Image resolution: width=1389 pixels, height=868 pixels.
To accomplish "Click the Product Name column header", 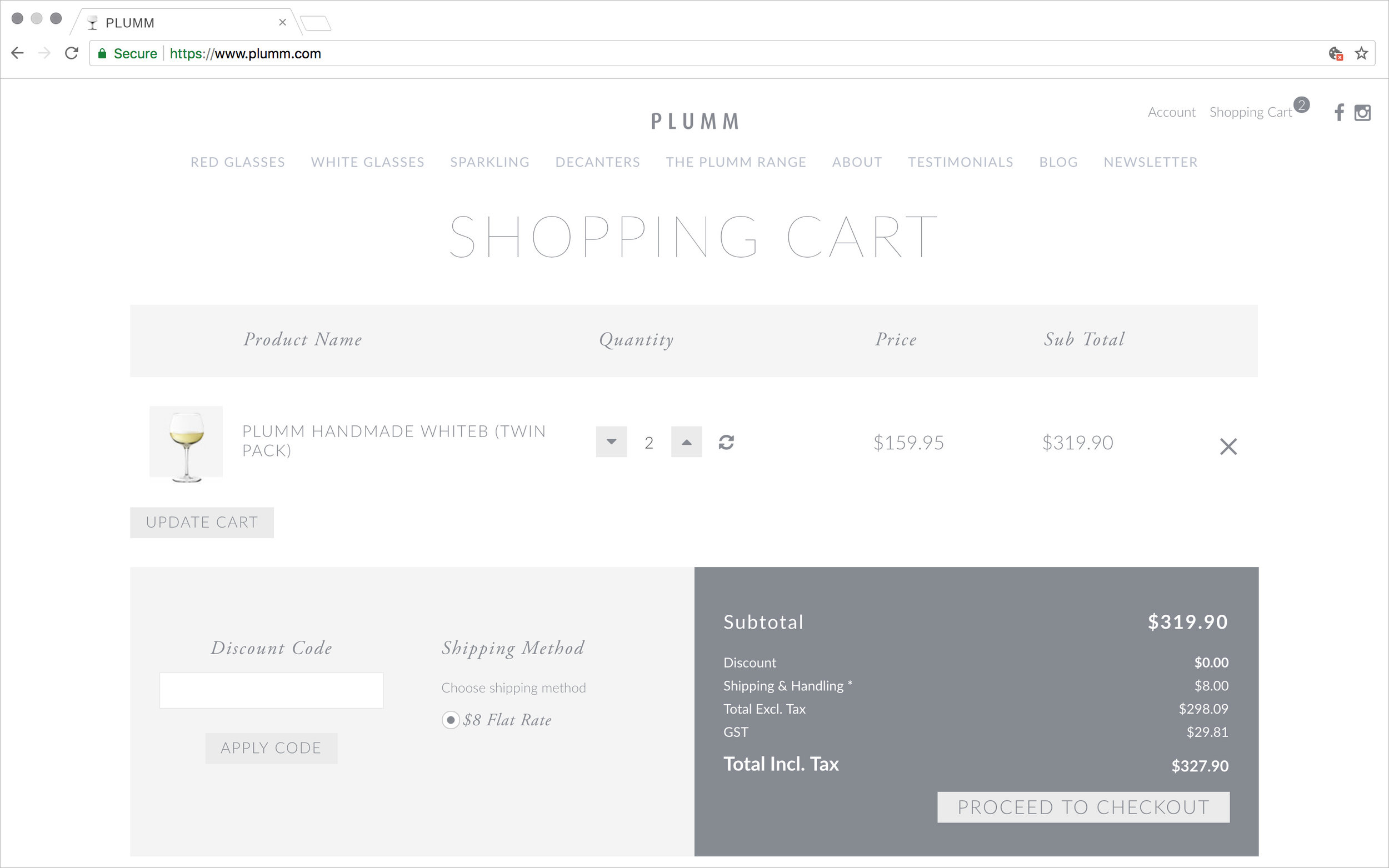I will pos(303,339).
